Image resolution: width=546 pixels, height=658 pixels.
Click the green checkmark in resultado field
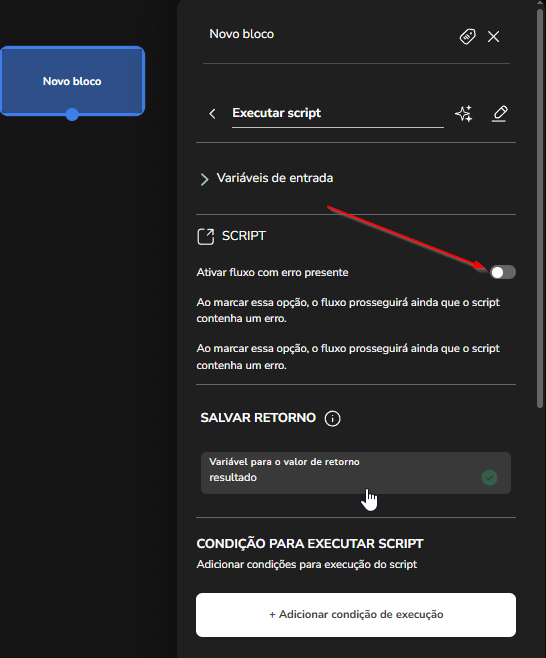[489, 478]
